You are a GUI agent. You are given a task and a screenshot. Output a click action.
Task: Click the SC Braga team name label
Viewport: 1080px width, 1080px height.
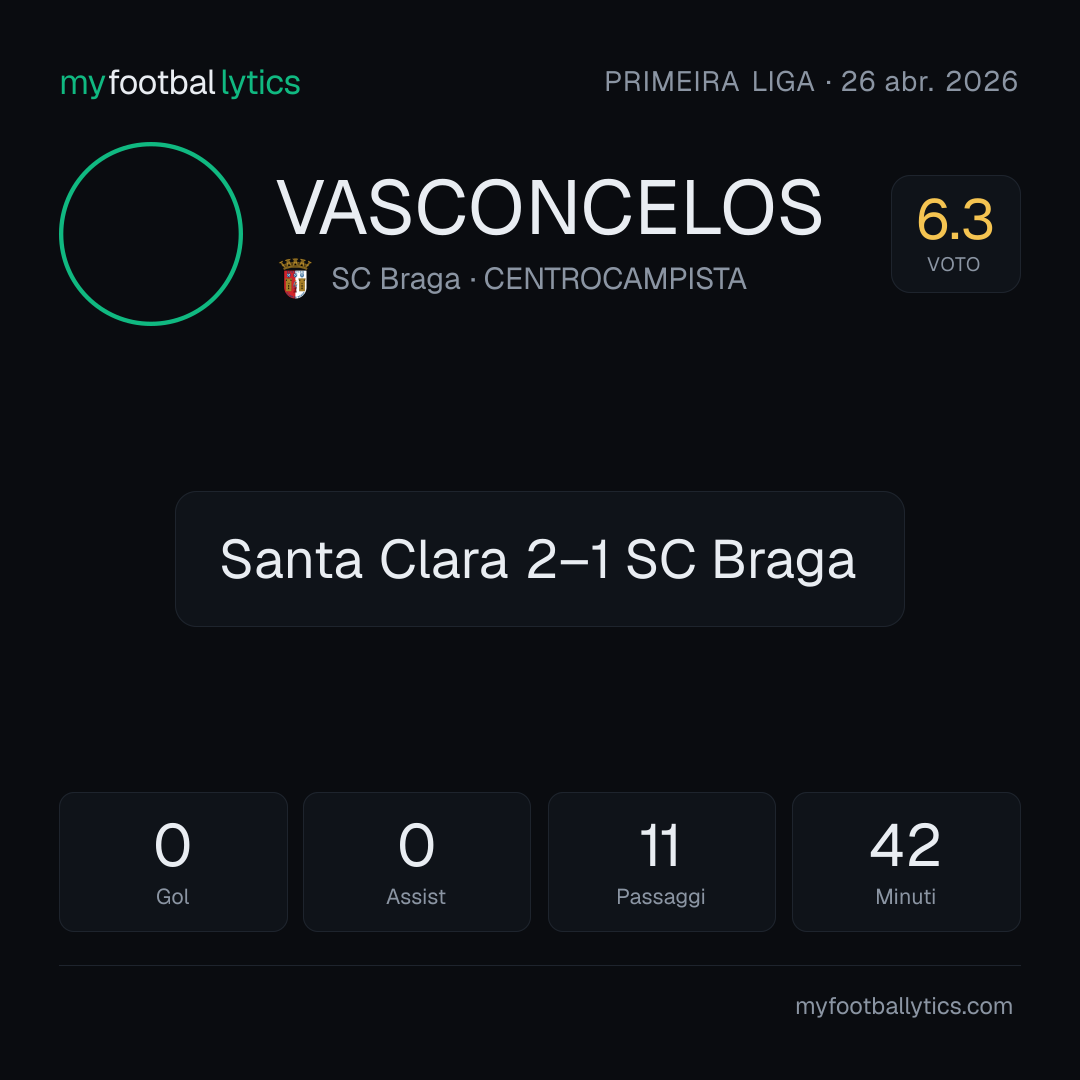[395, 279]
